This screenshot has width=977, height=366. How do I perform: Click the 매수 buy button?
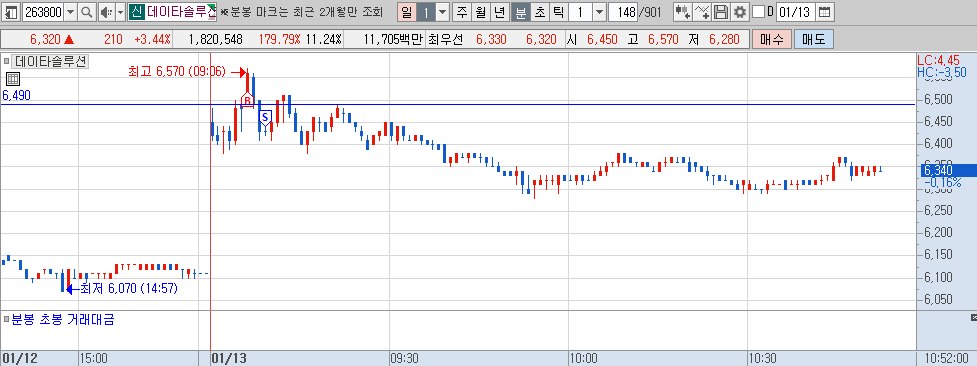[x=771, y=39]
